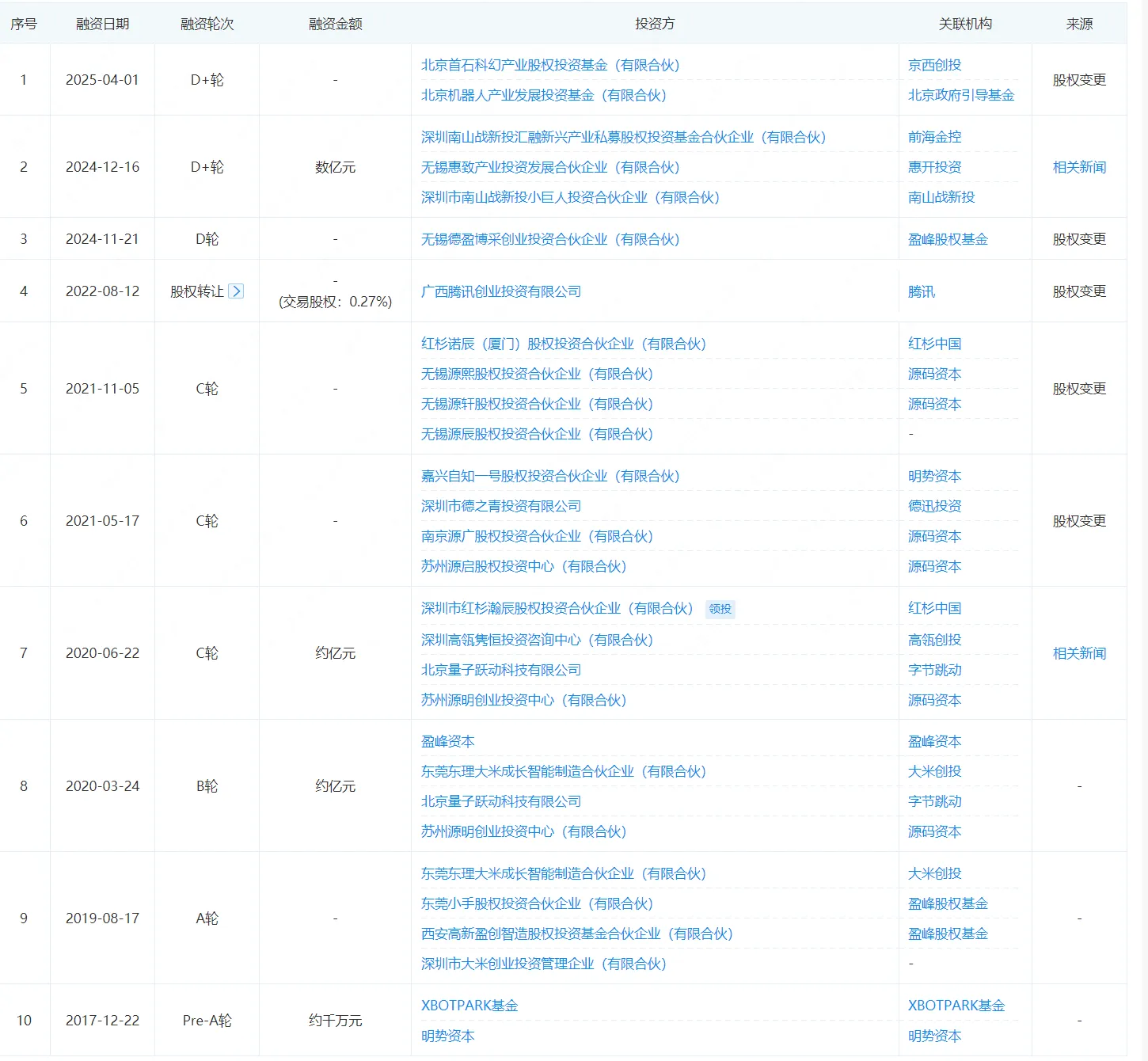The image size is (1148, 1061).
Task: Select the 前海金控 institution link
Action: pos(935,137)
